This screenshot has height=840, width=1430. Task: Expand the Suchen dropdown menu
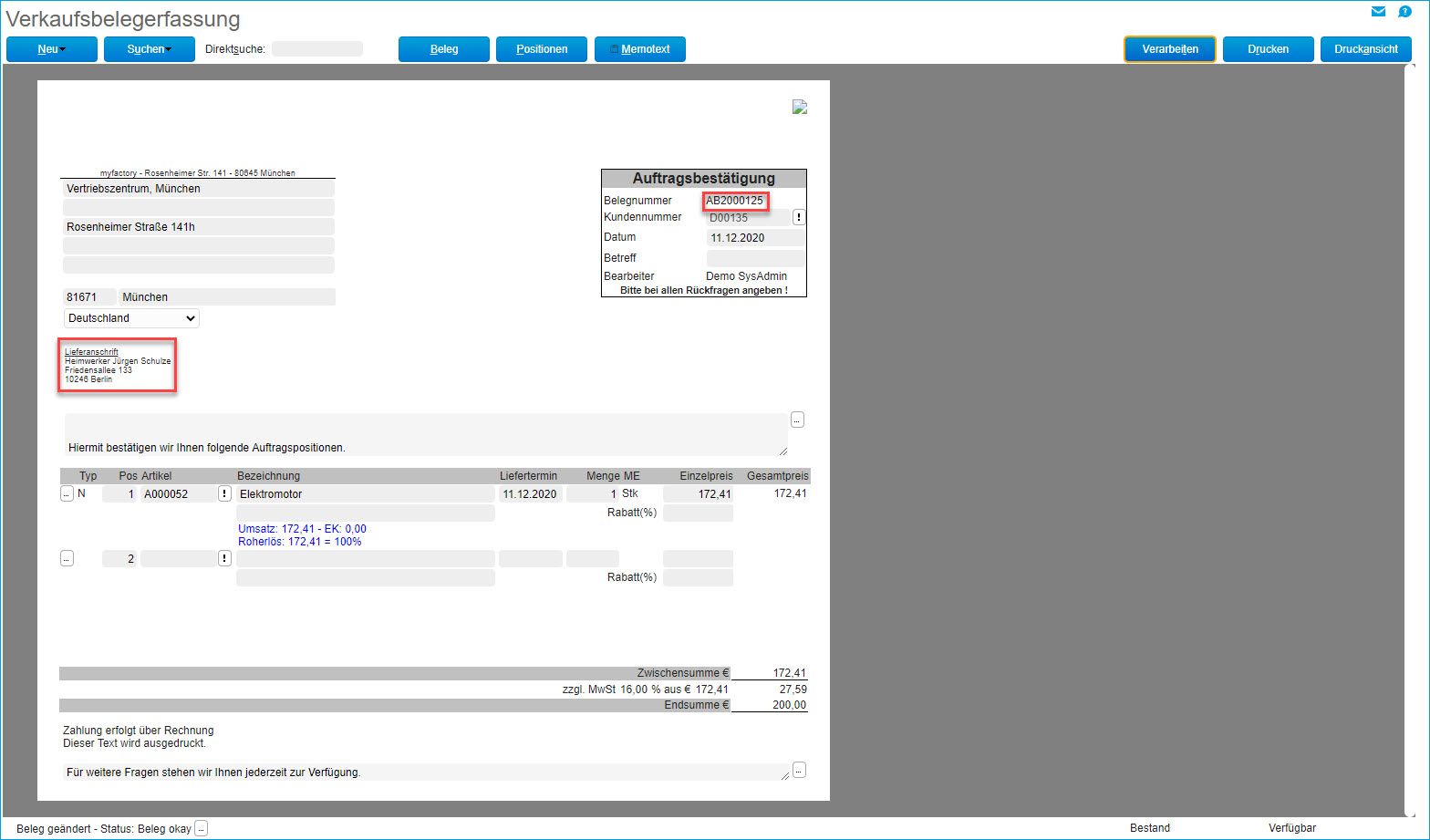point(150,49)
